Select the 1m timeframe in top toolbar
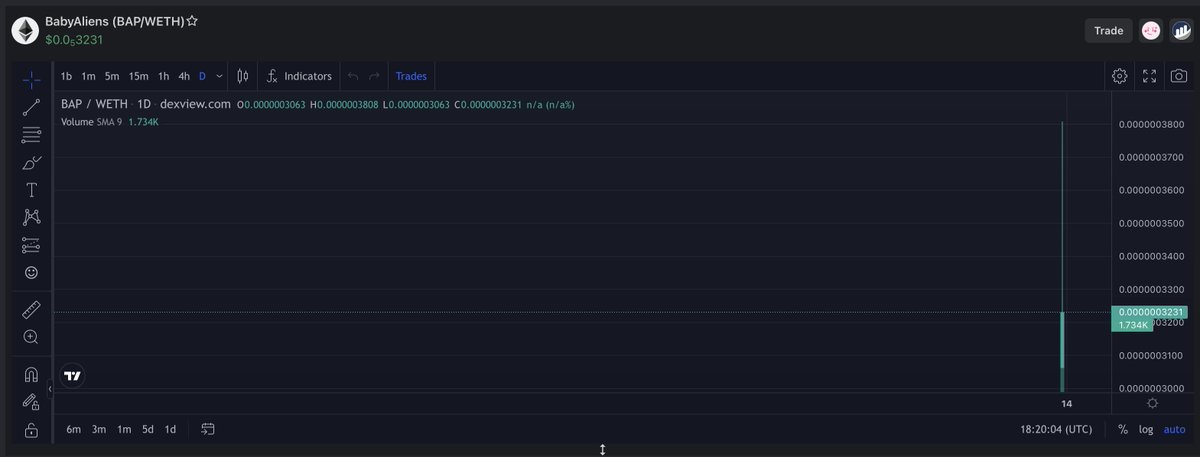 pyautogui.click(x=88, y=76)
